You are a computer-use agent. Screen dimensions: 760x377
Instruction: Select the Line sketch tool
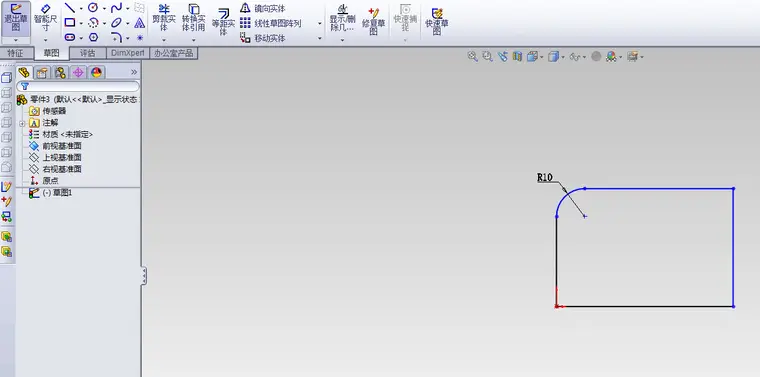click(x=70, y=8)
